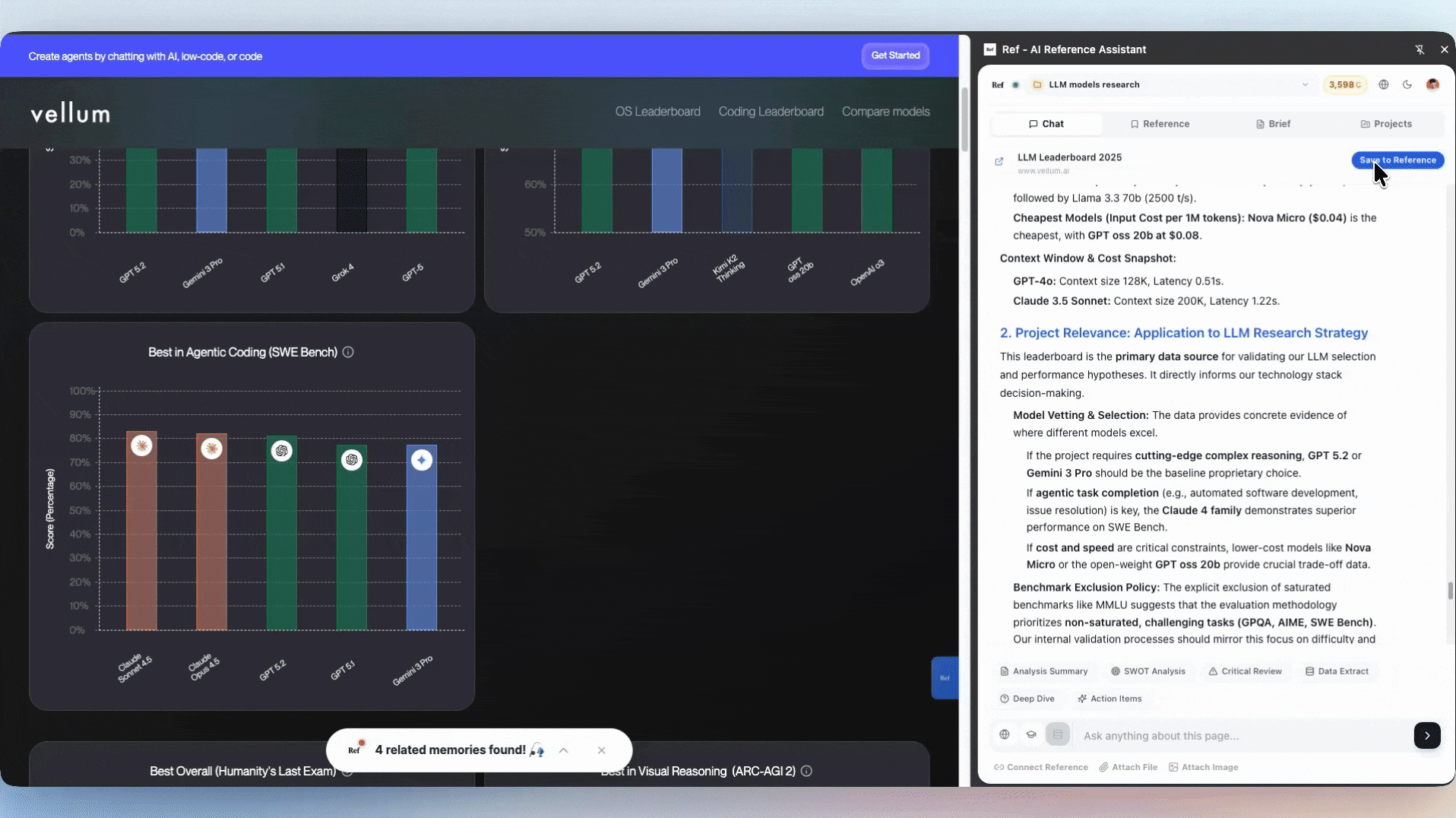This screenshot has width=1456, height=818.
Task: Click info icon beside Agentic Coding chart title
Action: pyautogui.click(x=348, y=352)
